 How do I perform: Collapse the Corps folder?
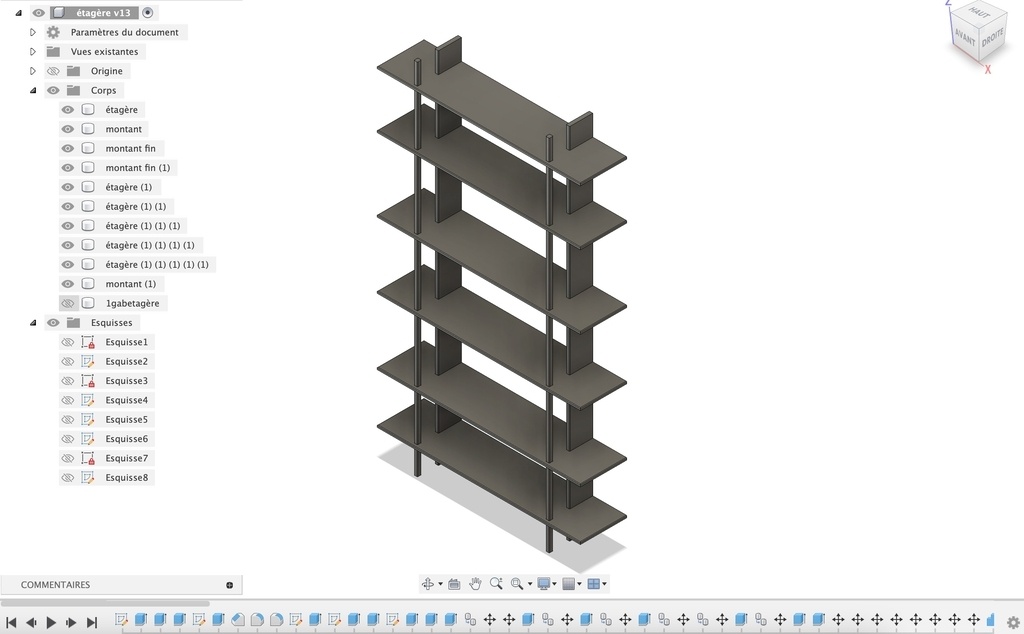click(x=33, y=90)
